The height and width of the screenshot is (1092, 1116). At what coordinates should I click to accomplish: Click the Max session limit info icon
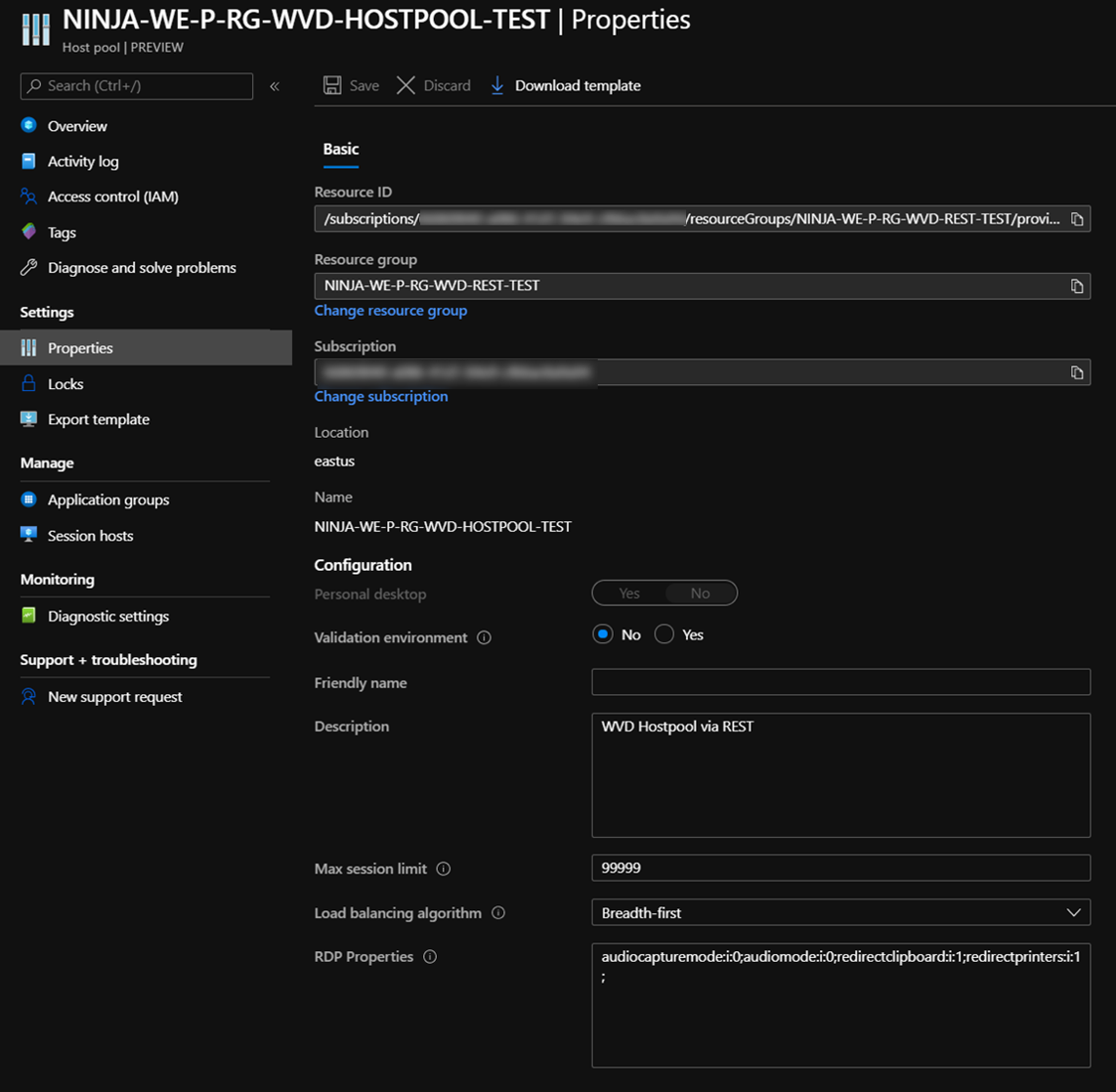click(x=444, y=868)
